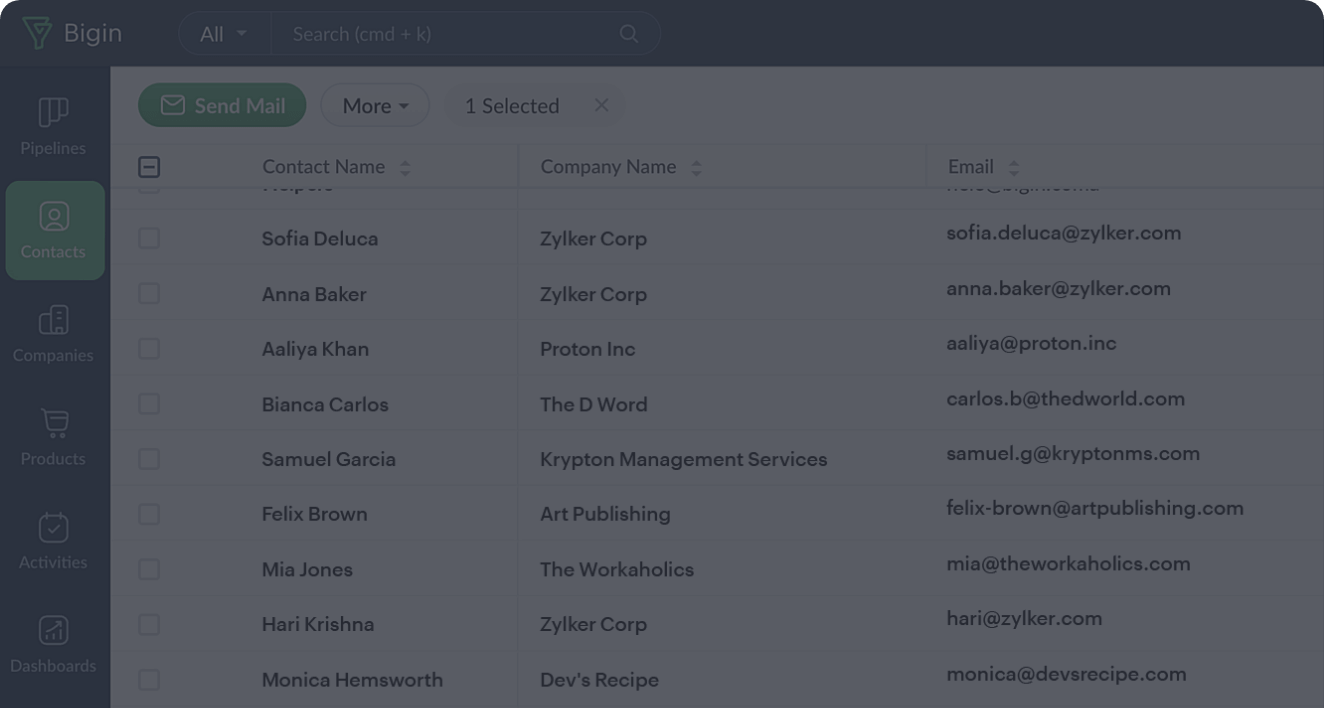
Task: Open the Companies module
Action: pyautogui.click(x=53, y=334)
